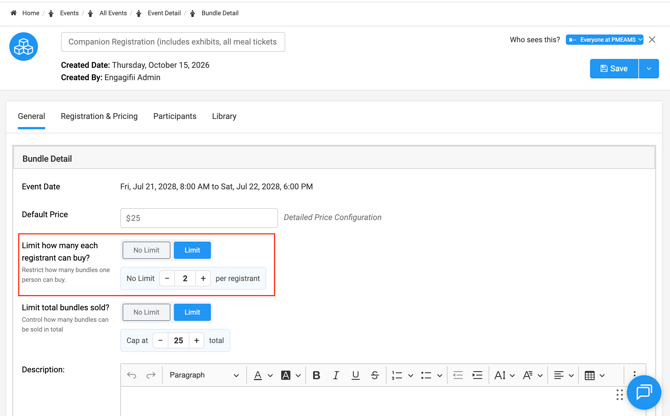Undo the last editor change
Image resolution: width=670 pixels, height=416 pixels.
pyautogui.click(x=132, y=375)
